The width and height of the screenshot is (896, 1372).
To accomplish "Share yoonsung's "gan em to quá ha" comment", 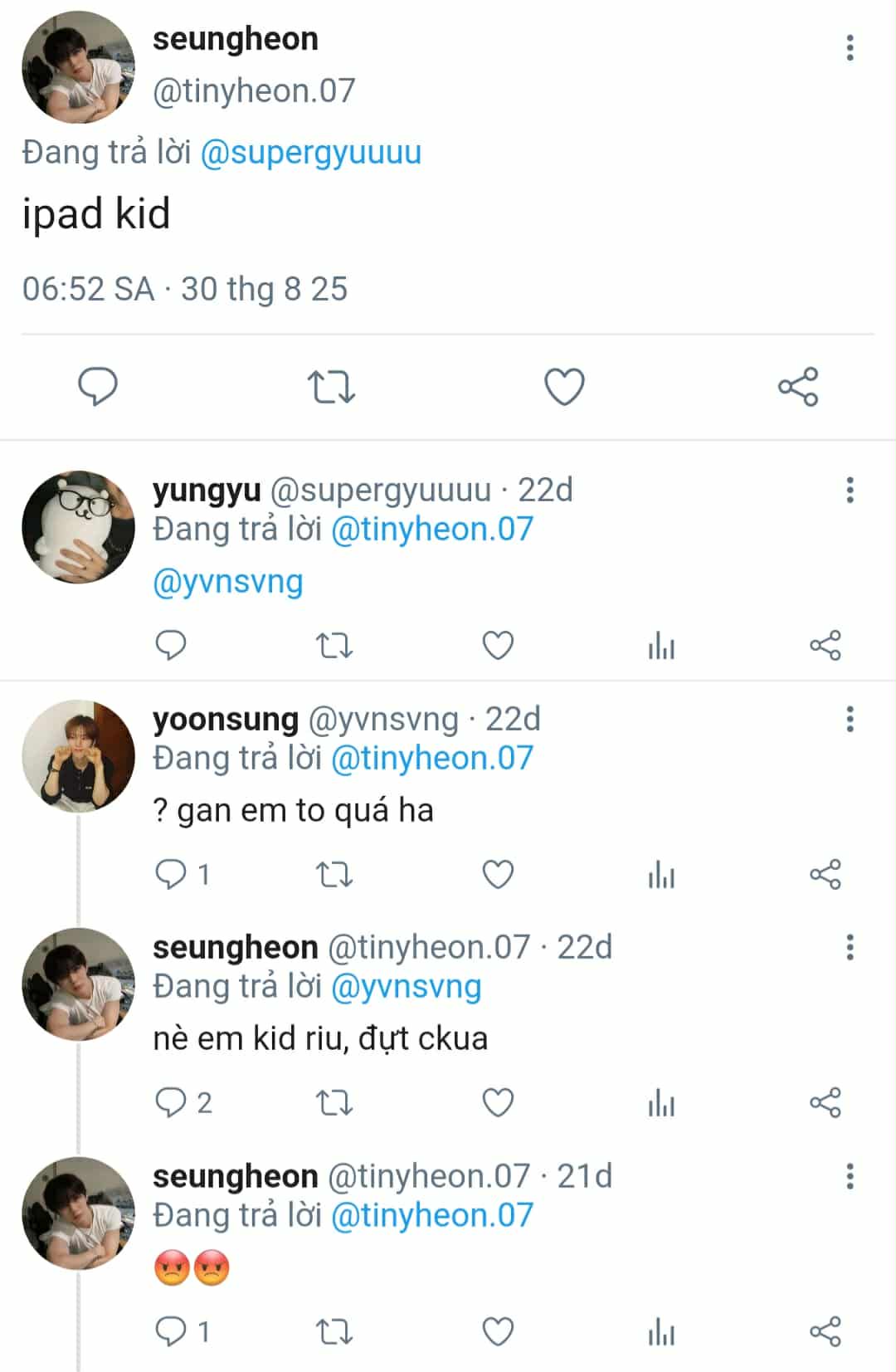I will point(825,874).
